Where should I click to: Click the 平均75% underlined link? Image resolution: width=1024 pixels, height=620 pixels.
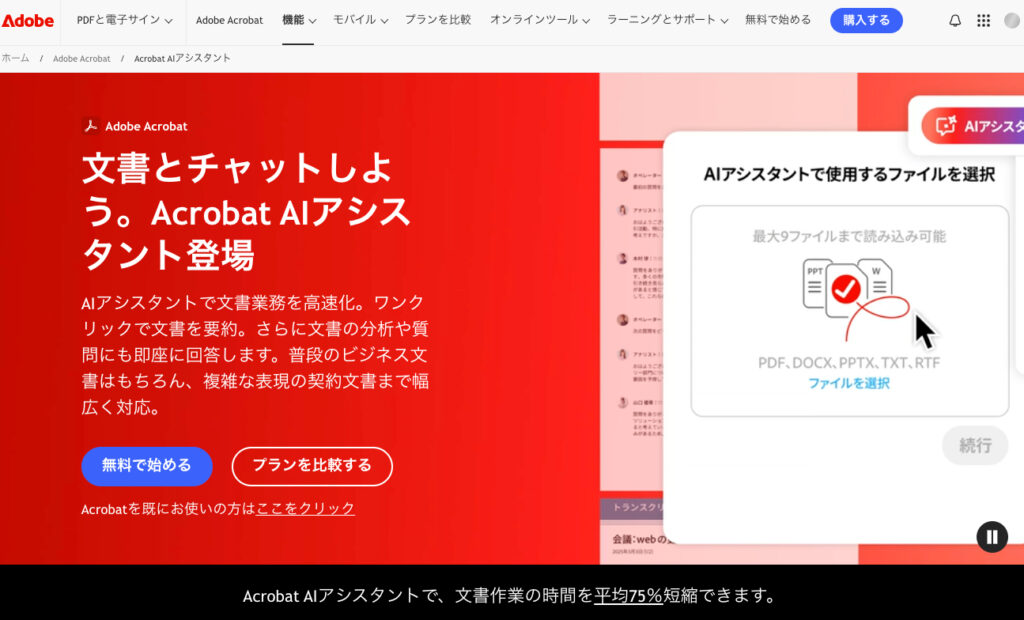pyautogui.click(x=628, y=596)
